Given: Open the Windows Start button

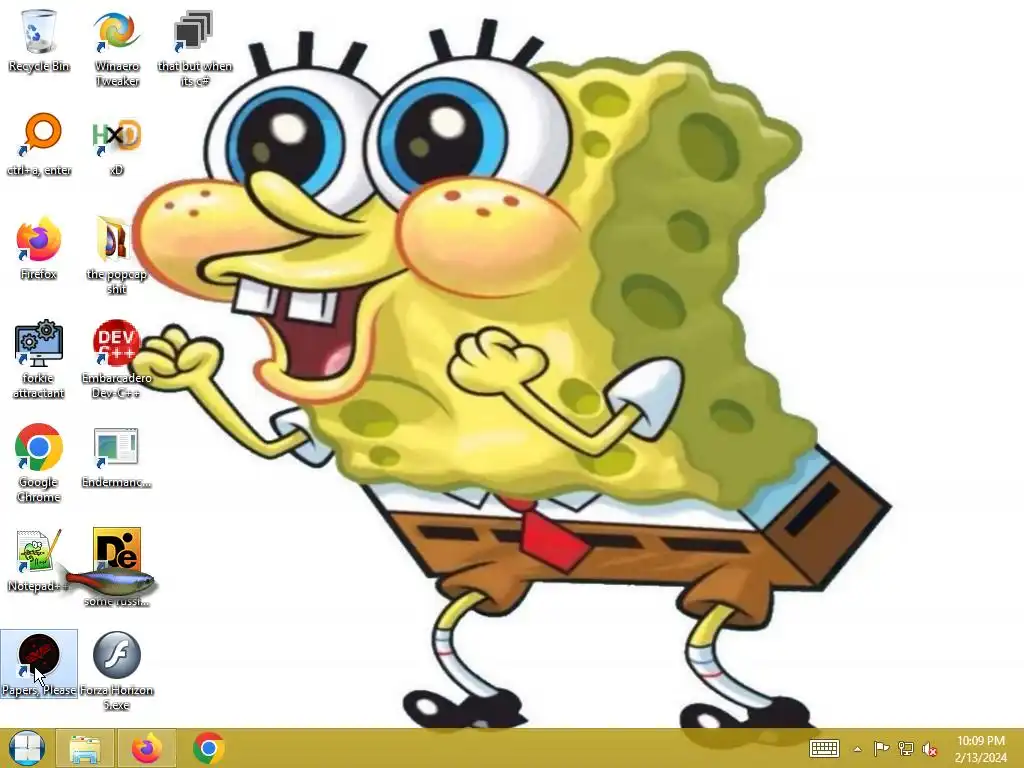Looking at the screenshot, I should pos(27,748).
